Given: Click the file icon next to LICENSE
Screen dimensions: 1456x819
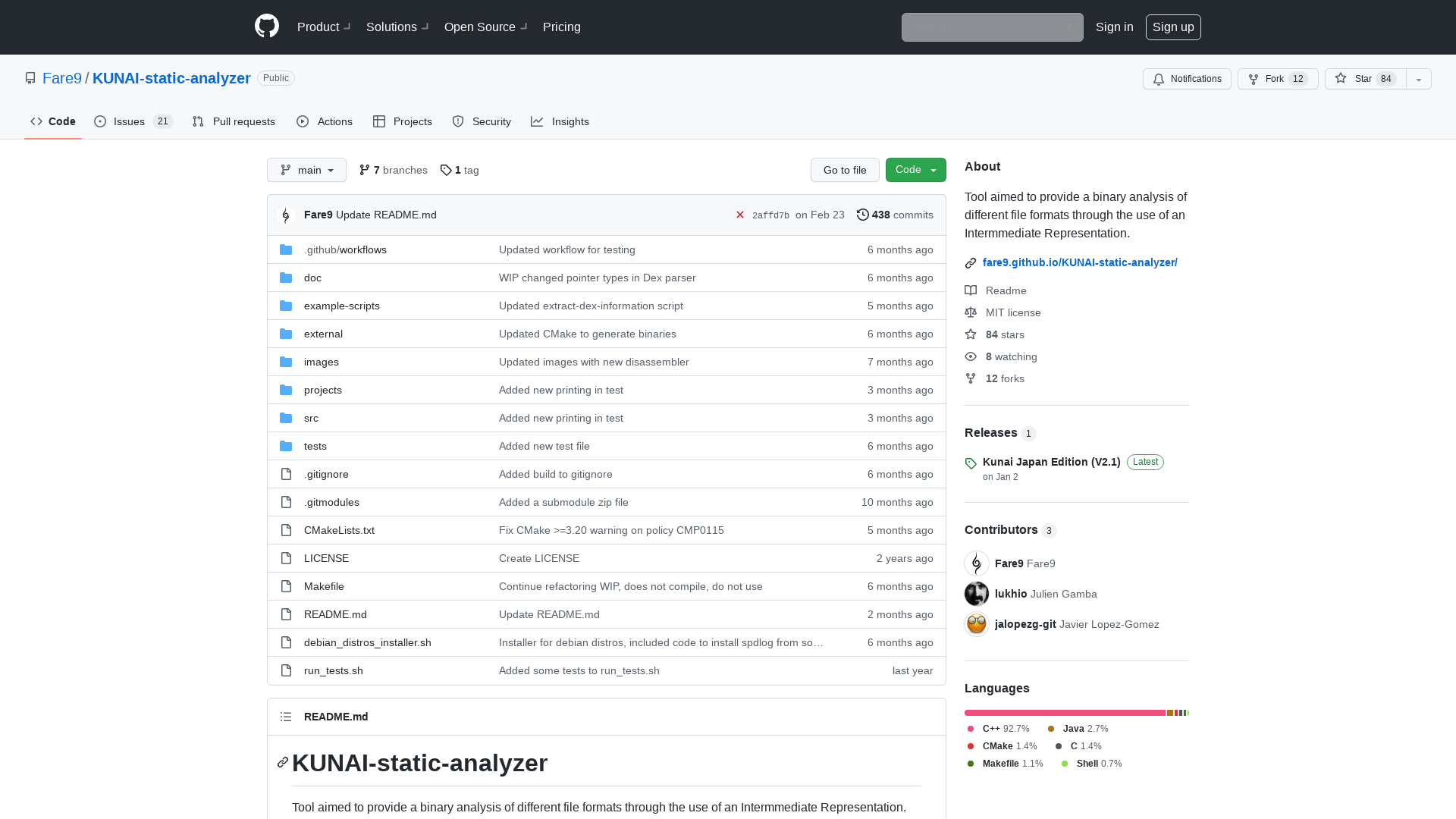Looking at the screenshot, I should (x=286, y=558).
